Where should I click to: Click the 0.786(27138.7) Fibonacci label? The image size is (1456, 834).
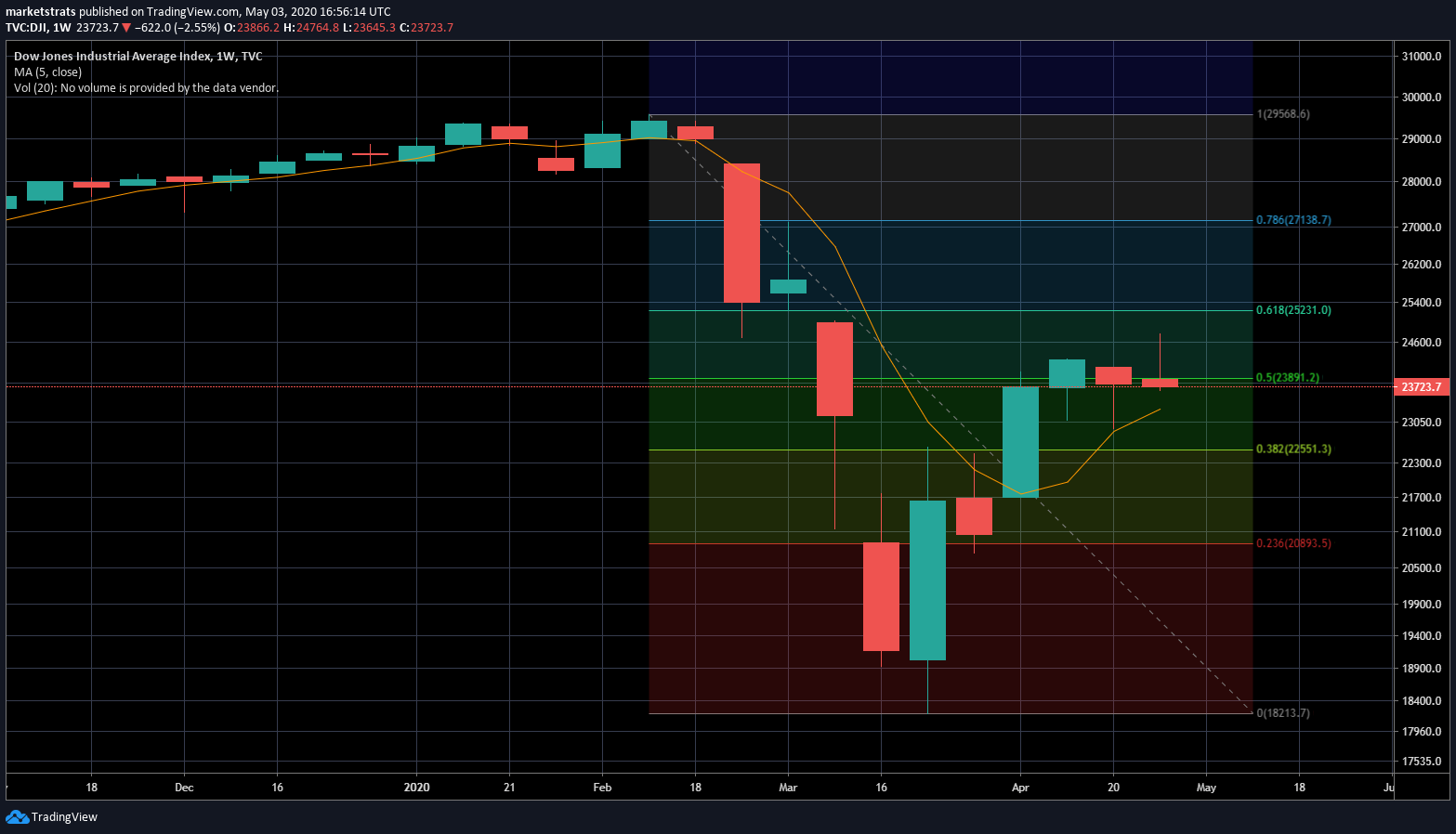pyautogui.click(x=1293, y=220)
